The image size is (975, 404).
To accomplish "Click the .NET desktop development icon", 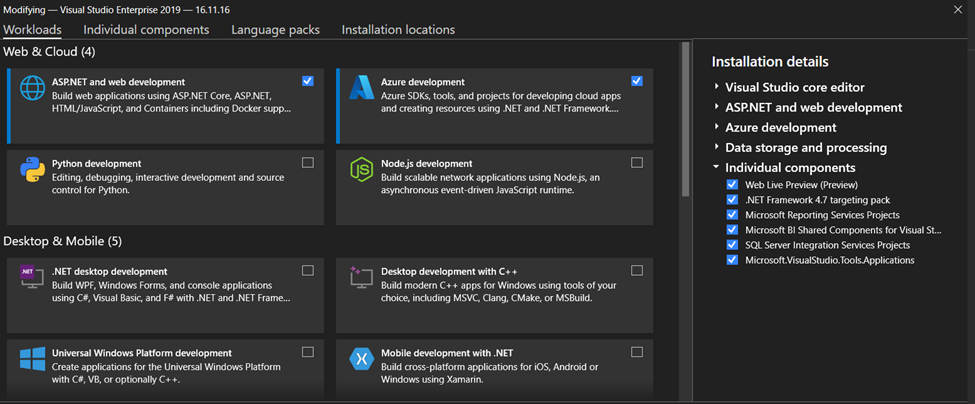I will 30,276.
